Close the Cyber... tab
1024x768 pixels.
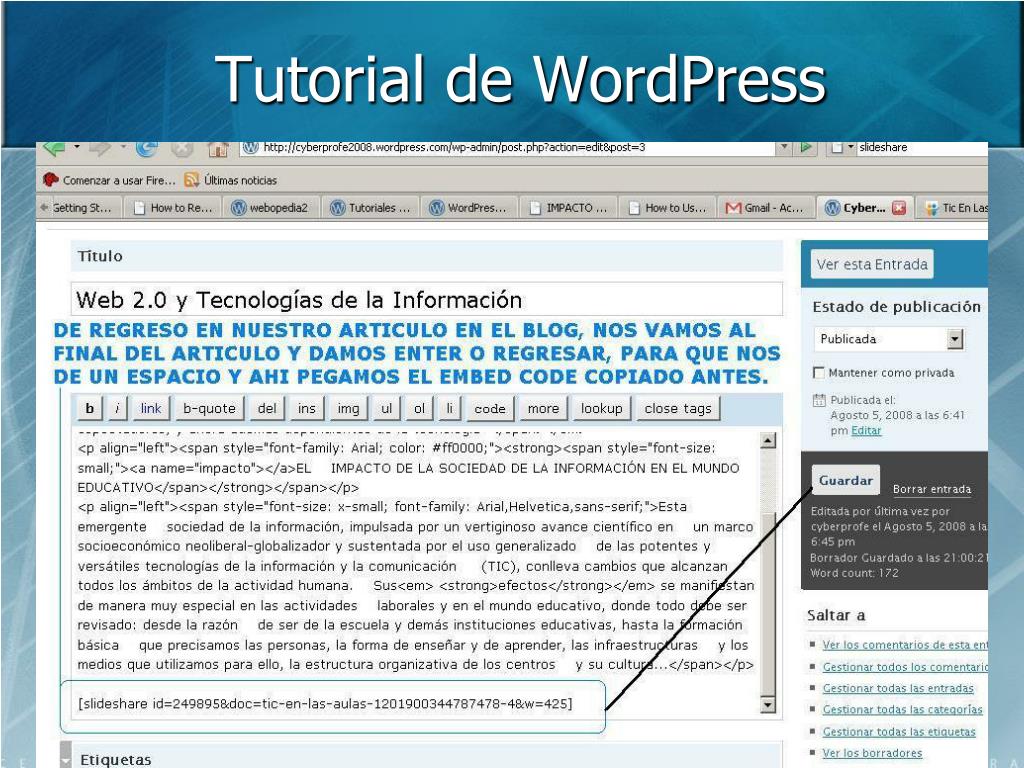(899, 208)
